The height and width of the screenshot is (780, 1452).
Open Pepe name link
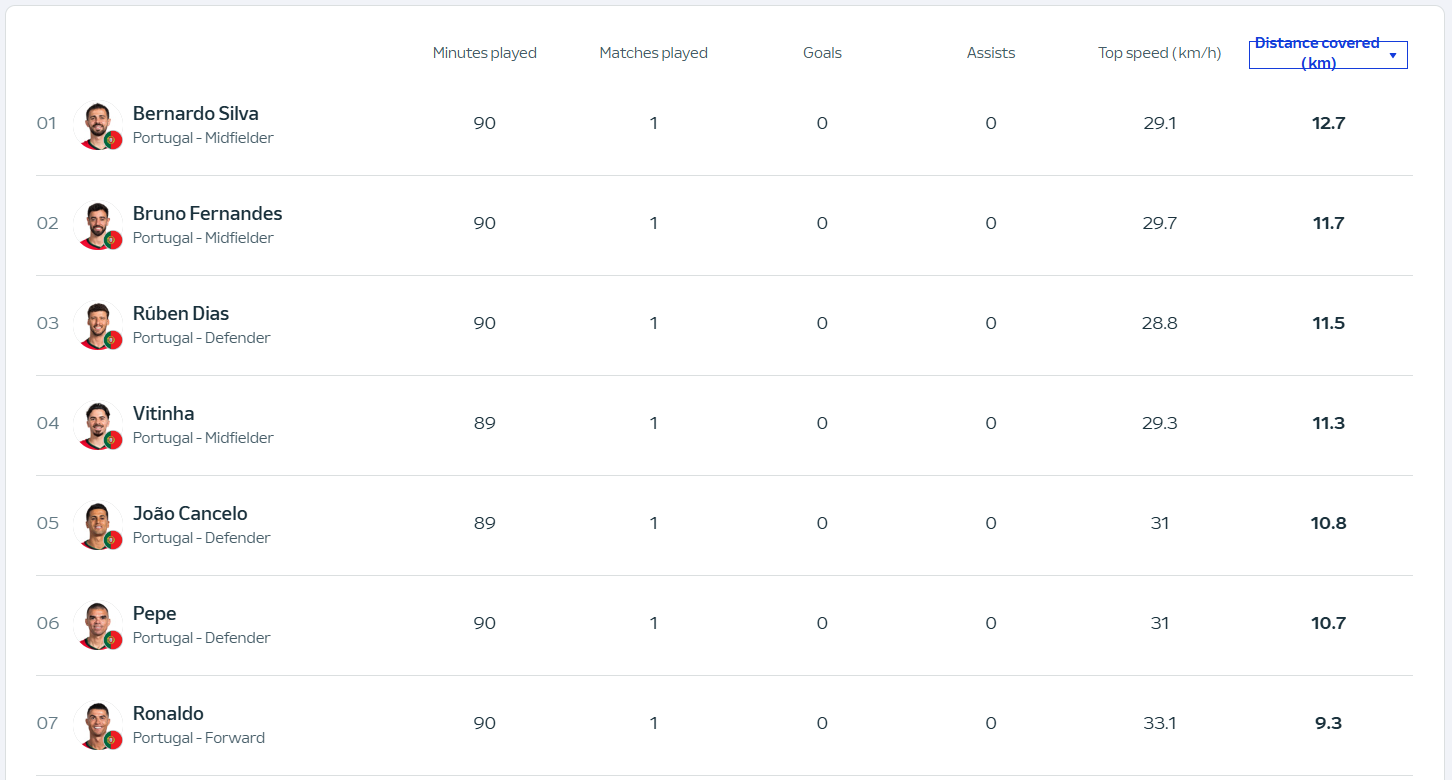point(154,613)
